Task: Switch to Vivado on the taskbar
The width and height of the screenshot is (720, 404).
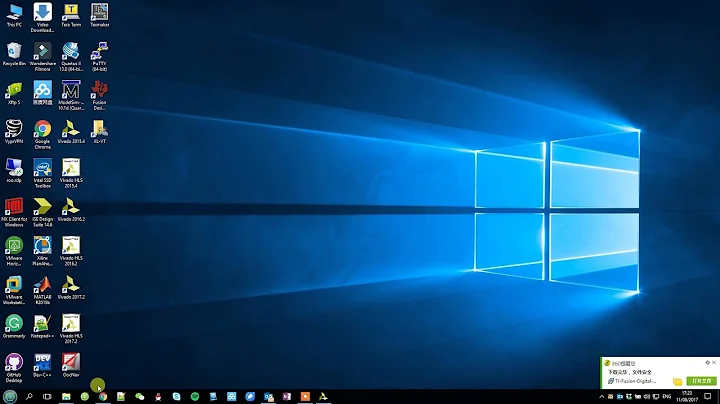Action: (323, 397)
